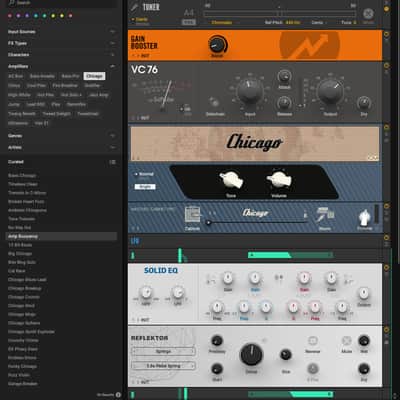The width and height of the screenshot is (400, 400).
Task: Click the first red color tag dot
Action: [x=10, y=16]
